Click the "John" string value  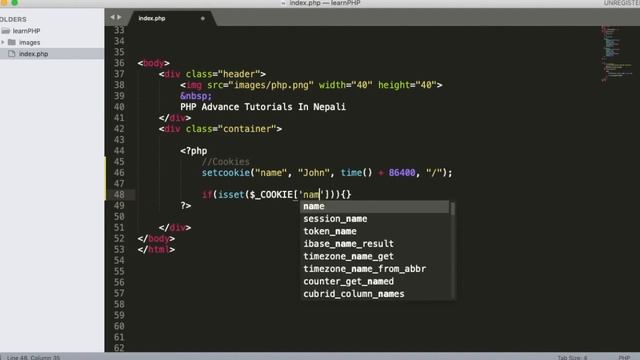point(313,173)
